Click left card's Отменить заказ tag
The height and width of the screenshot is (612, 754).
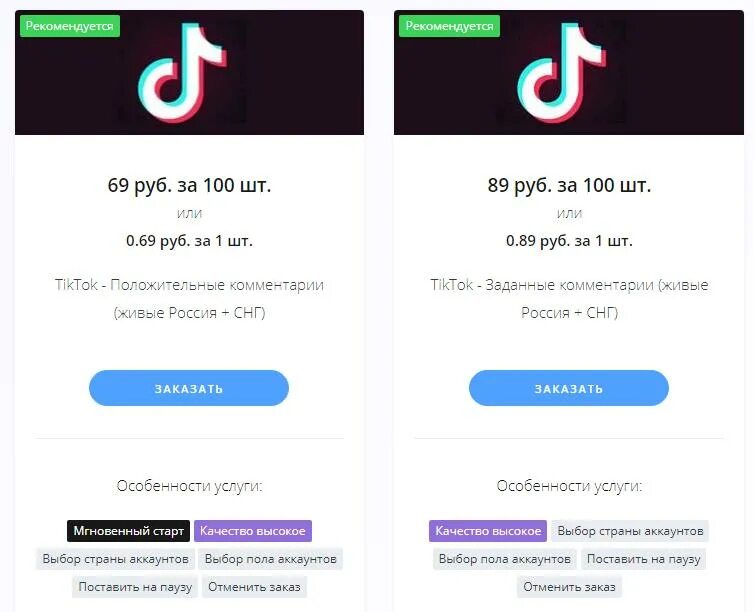[x=254, y=587]
